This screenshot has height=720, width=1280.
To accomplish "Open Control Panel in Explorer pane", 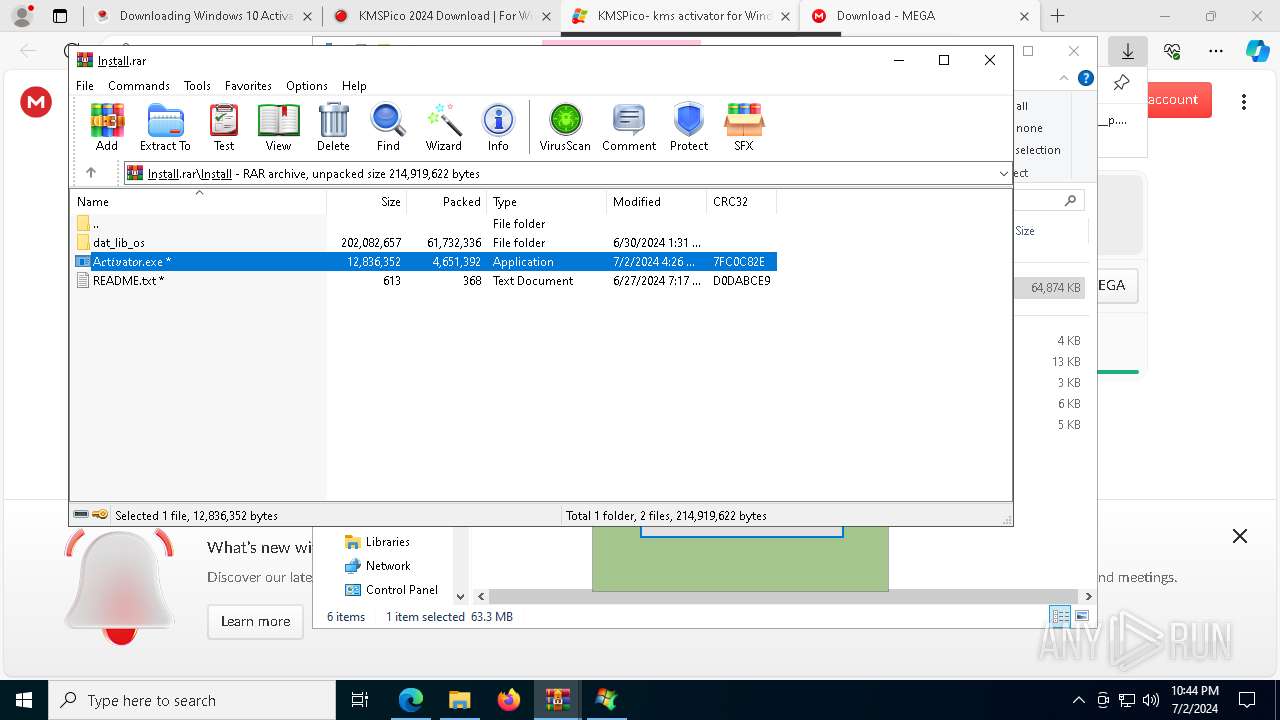I will tap(392, 590).
